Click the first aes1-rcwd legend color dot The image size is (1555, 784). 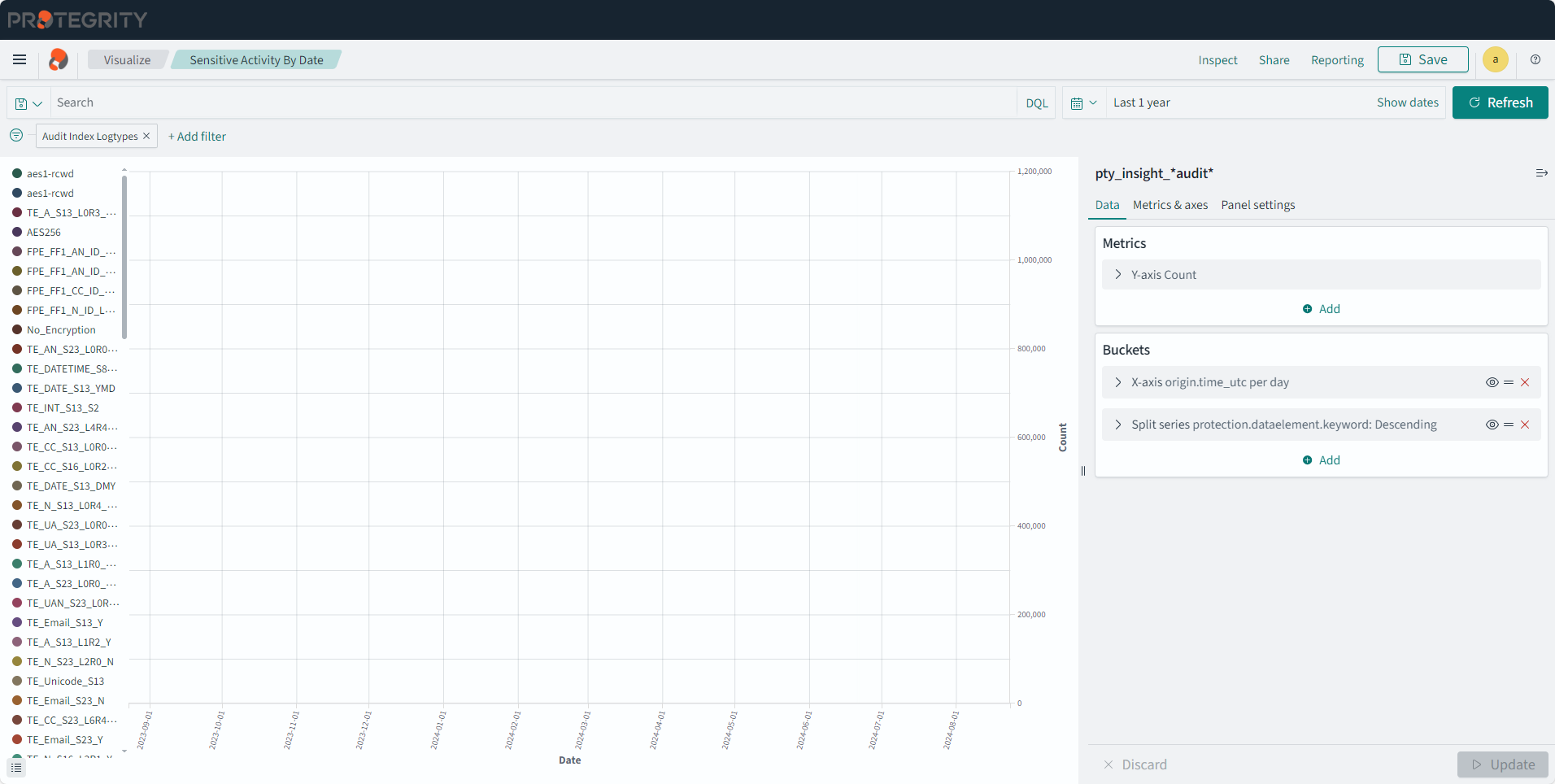(x=17, y=173)
